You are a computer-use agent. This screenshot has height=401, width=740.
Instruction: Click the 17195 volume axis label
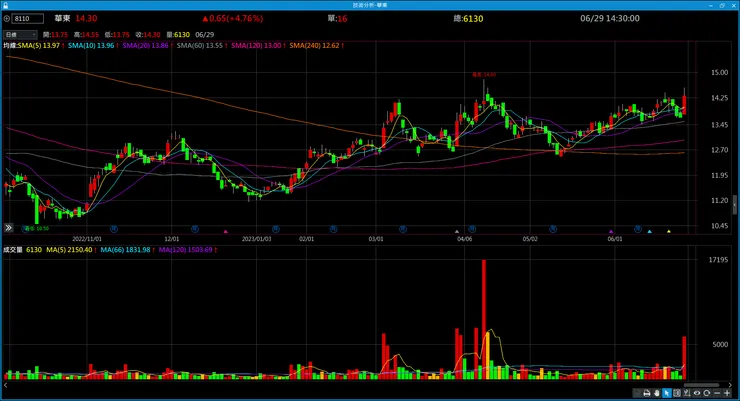718,259
